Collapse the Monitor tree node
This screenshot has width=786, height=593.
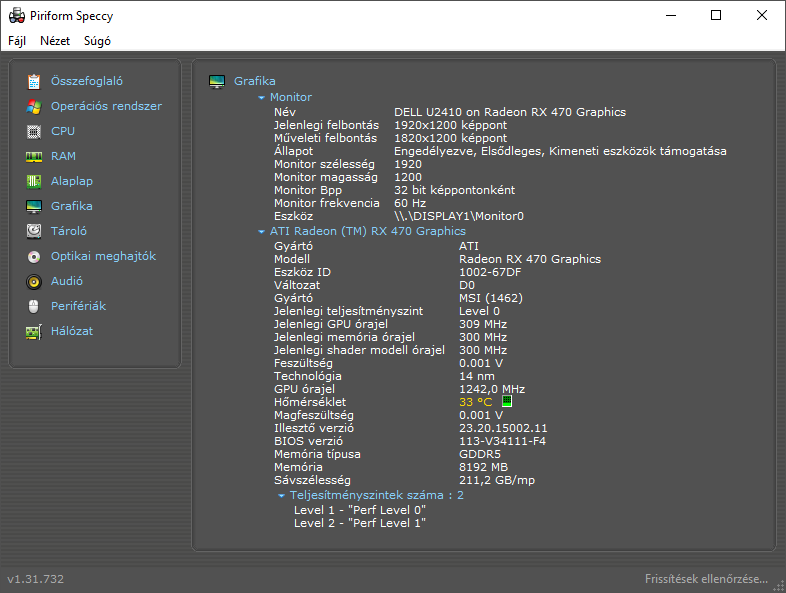[261, 98]
